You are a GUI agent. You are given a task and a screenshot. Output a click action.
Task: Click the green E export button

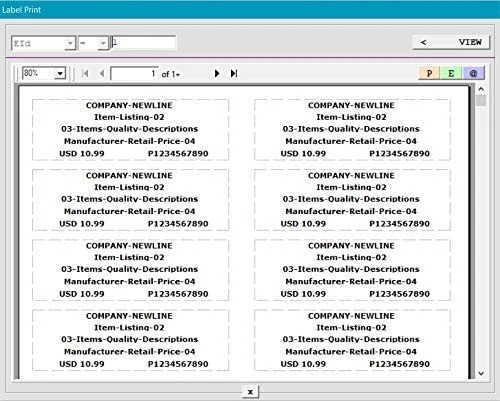[x=451, y=73]
